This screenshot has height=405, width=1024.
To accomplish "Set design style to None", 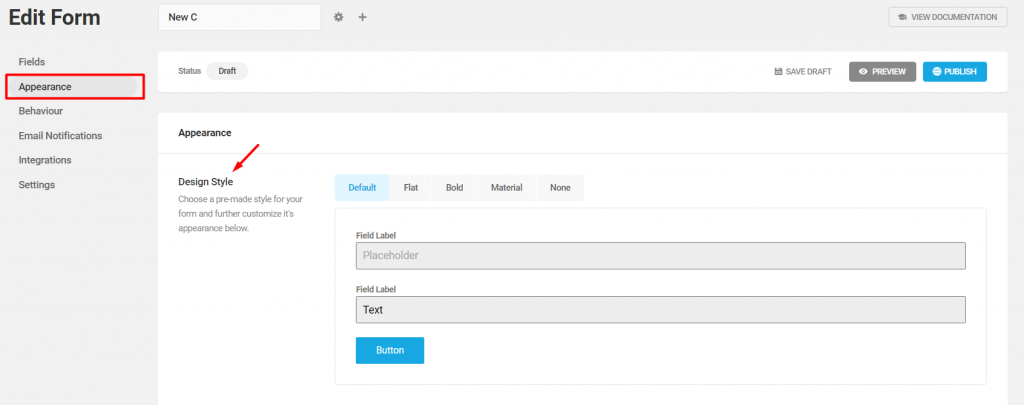I will click(x=560, y=187).
